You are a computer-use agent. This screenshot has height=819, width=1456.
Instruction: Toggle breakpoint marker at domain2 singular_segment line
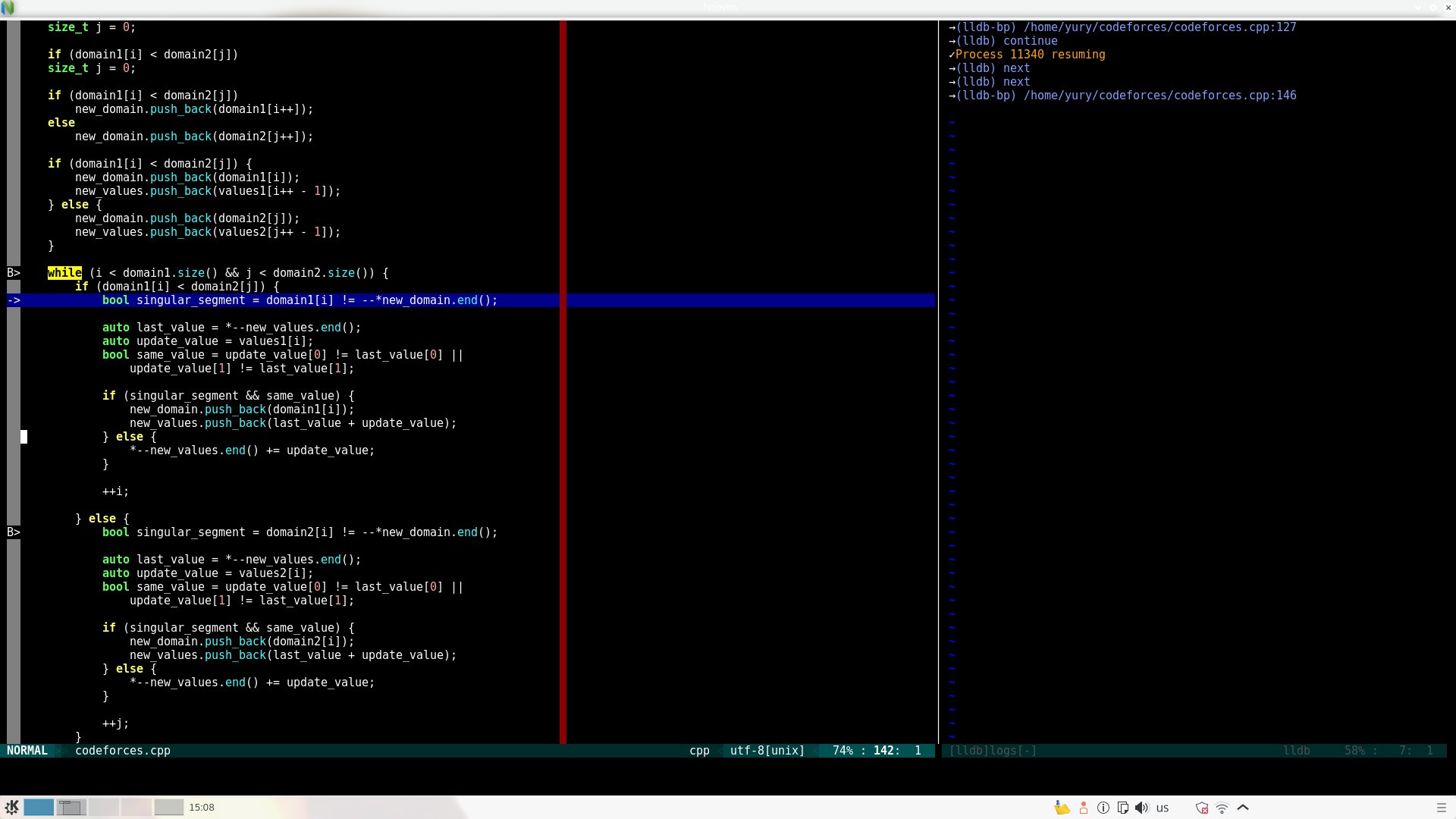[x=14, y=532]
